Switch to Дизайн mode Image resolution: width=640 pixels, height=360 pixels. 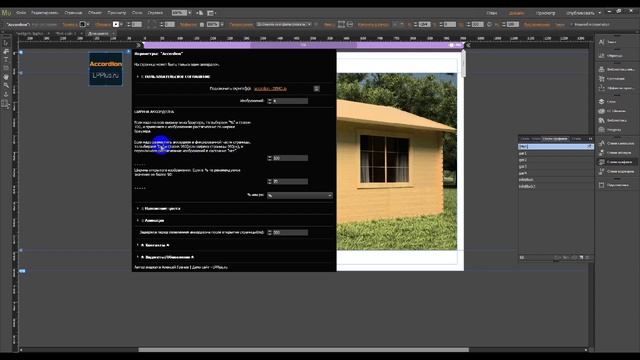516,13
